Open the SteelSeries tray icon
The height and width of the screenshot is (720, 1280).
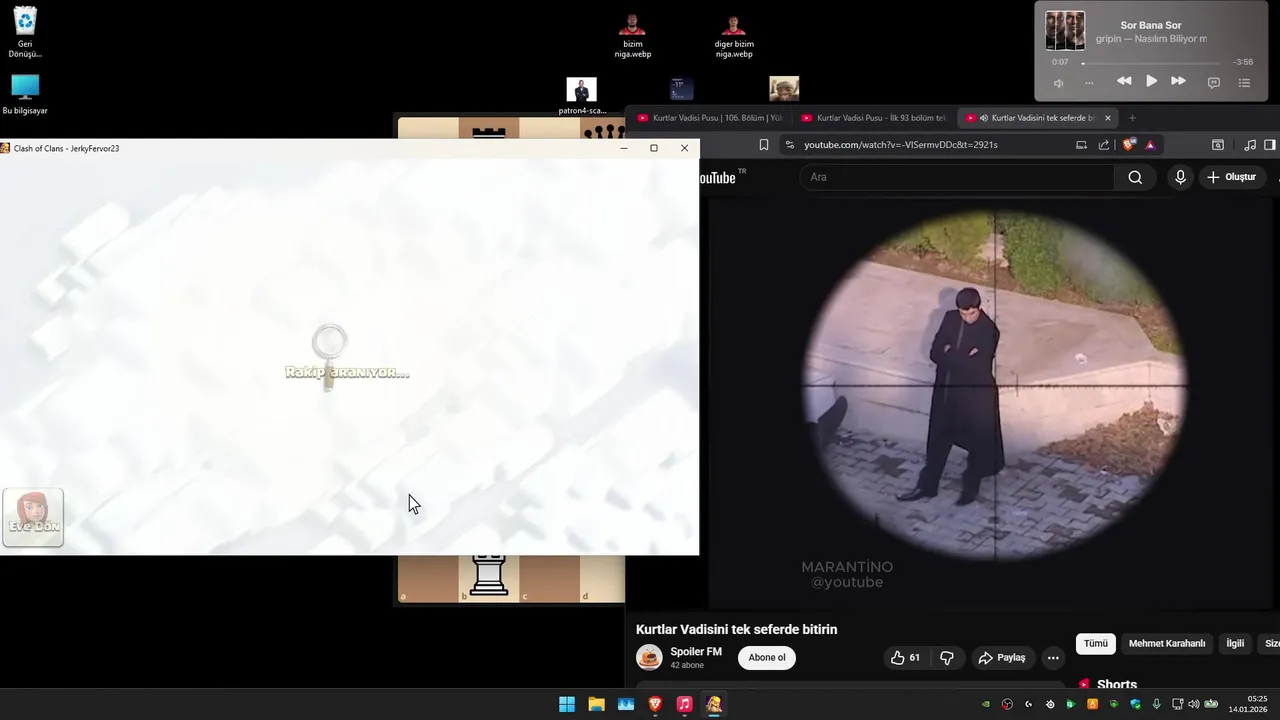[x=1049, y=704]
